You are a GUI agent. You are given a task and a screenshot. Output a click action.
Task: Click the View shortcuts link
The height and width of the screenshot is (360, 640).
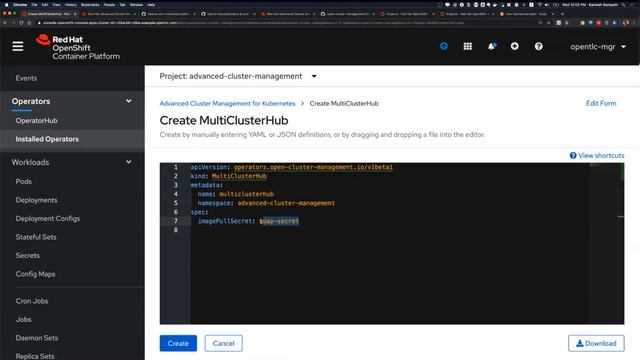pos(601,156)
